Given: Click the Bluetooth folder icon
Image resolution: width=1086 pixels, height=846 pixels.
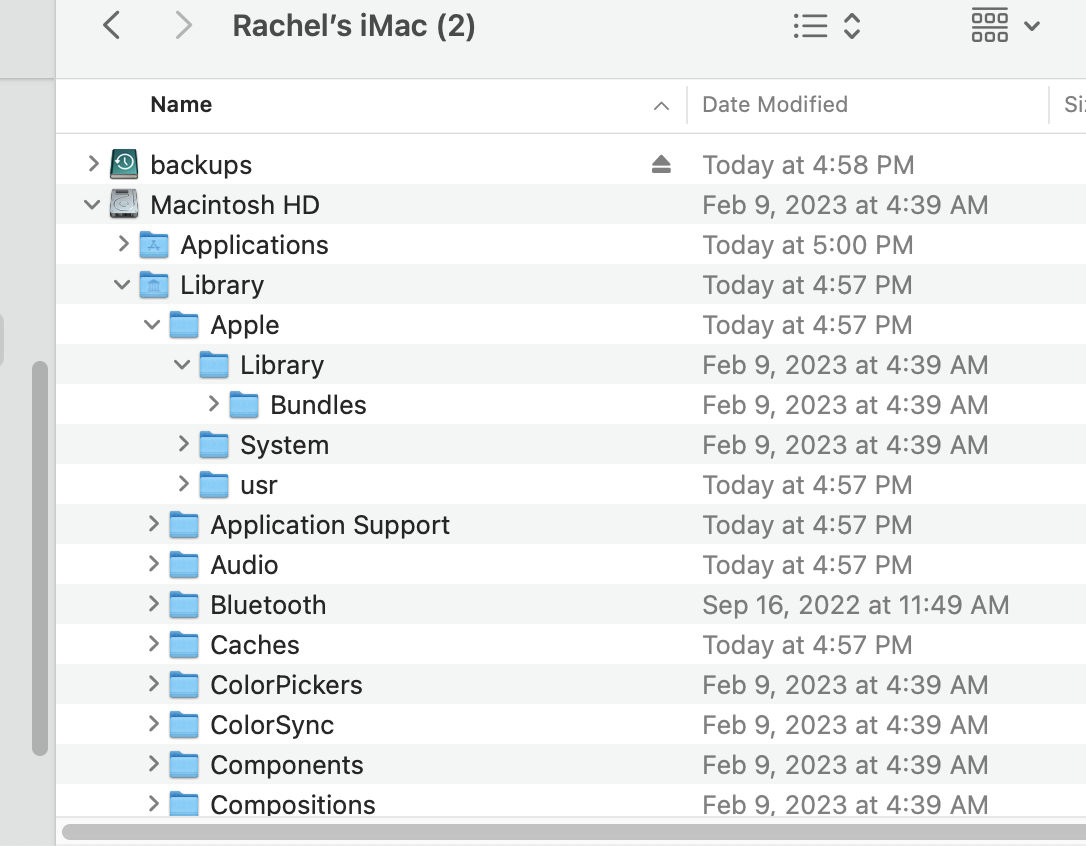Looking at the screenshot, I should click(184, 605).
